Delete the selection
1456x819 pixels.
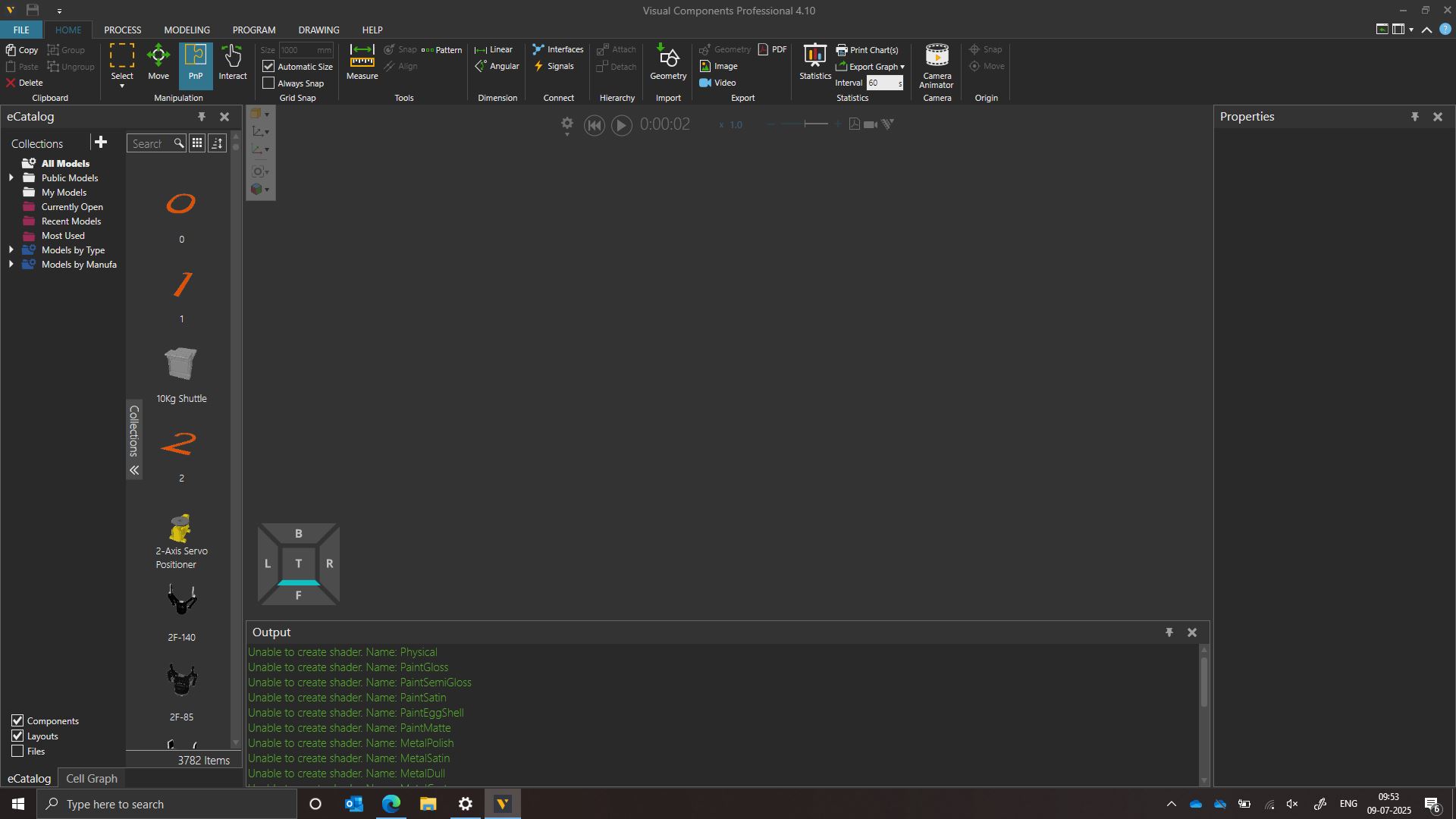pyautogui.click(x=24, y=83)
